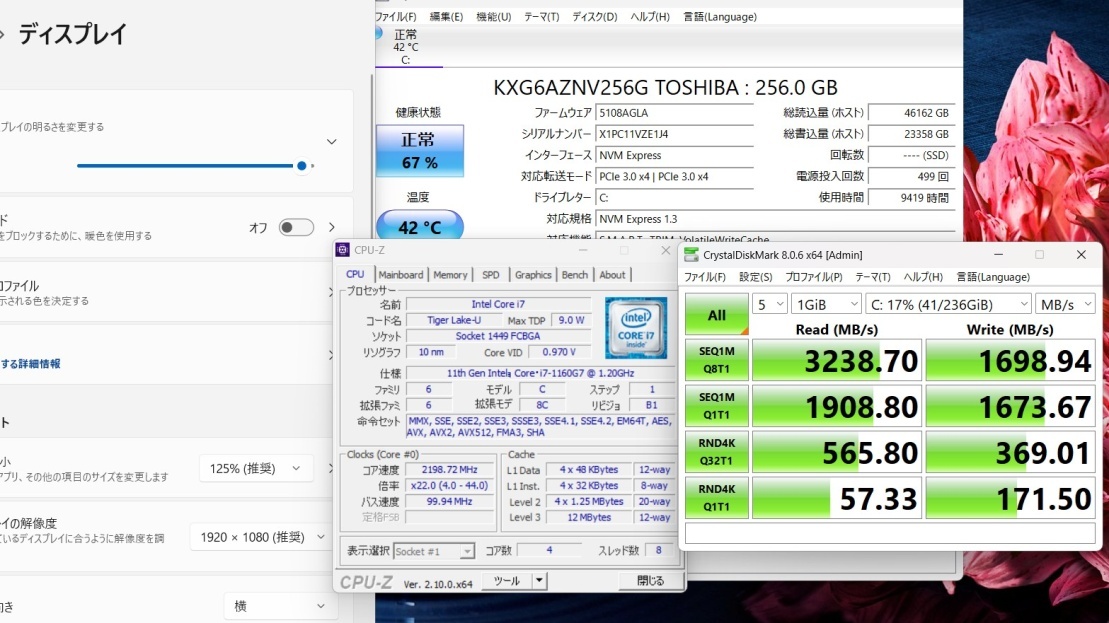Toggle the night light switch off/on
This screenshot has width=1109, height=623.
(x=296, y=227)
